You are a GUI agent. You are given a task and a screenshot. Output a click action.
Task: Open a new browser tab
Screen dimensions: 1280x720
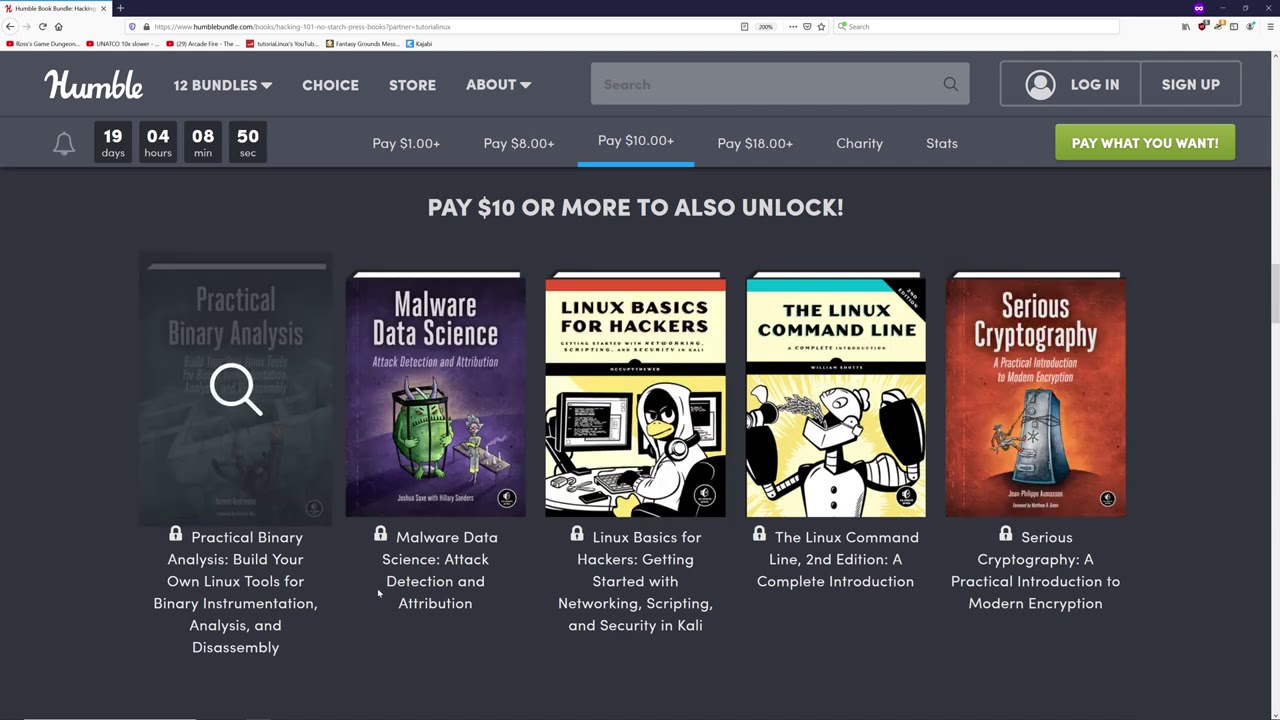(120, 8)
